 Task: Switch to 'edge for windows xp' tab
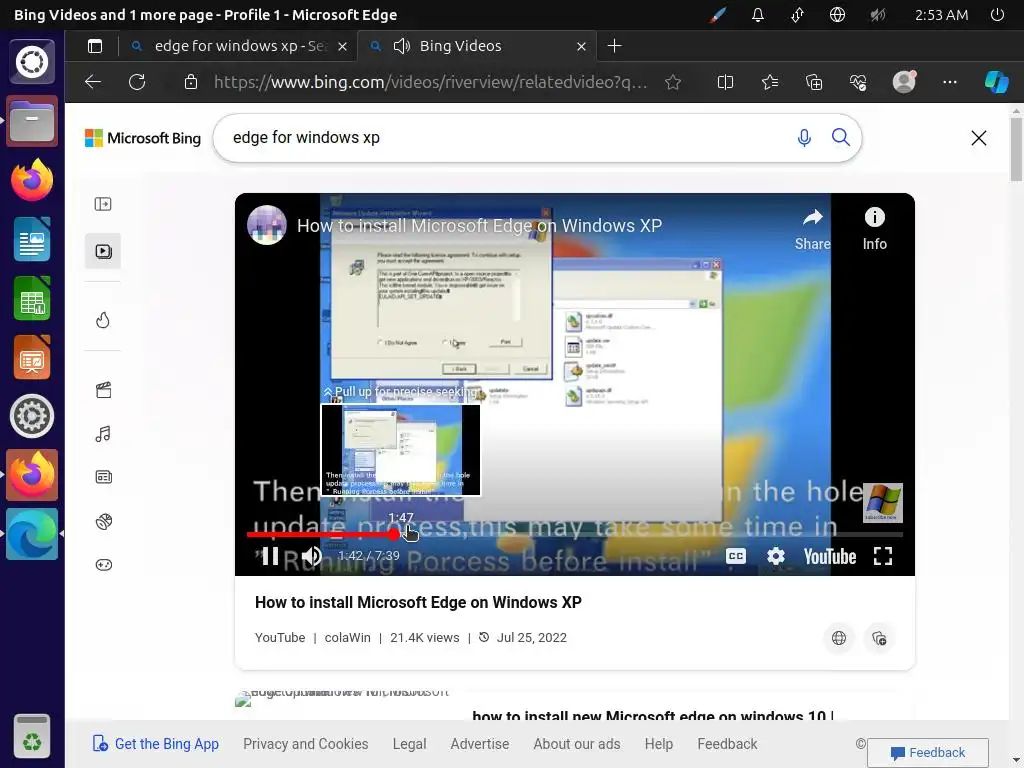(239, 46)
